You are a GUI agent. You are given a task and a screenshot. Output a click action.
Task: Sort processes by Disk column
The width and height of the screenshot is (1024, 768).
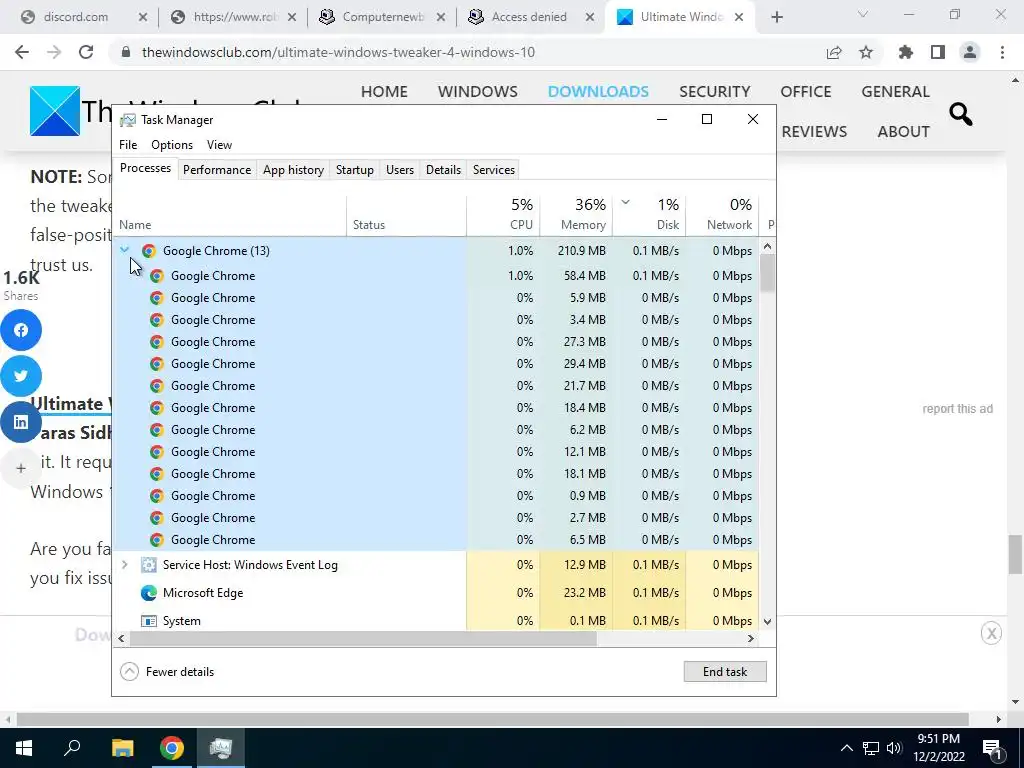point(649,215)
